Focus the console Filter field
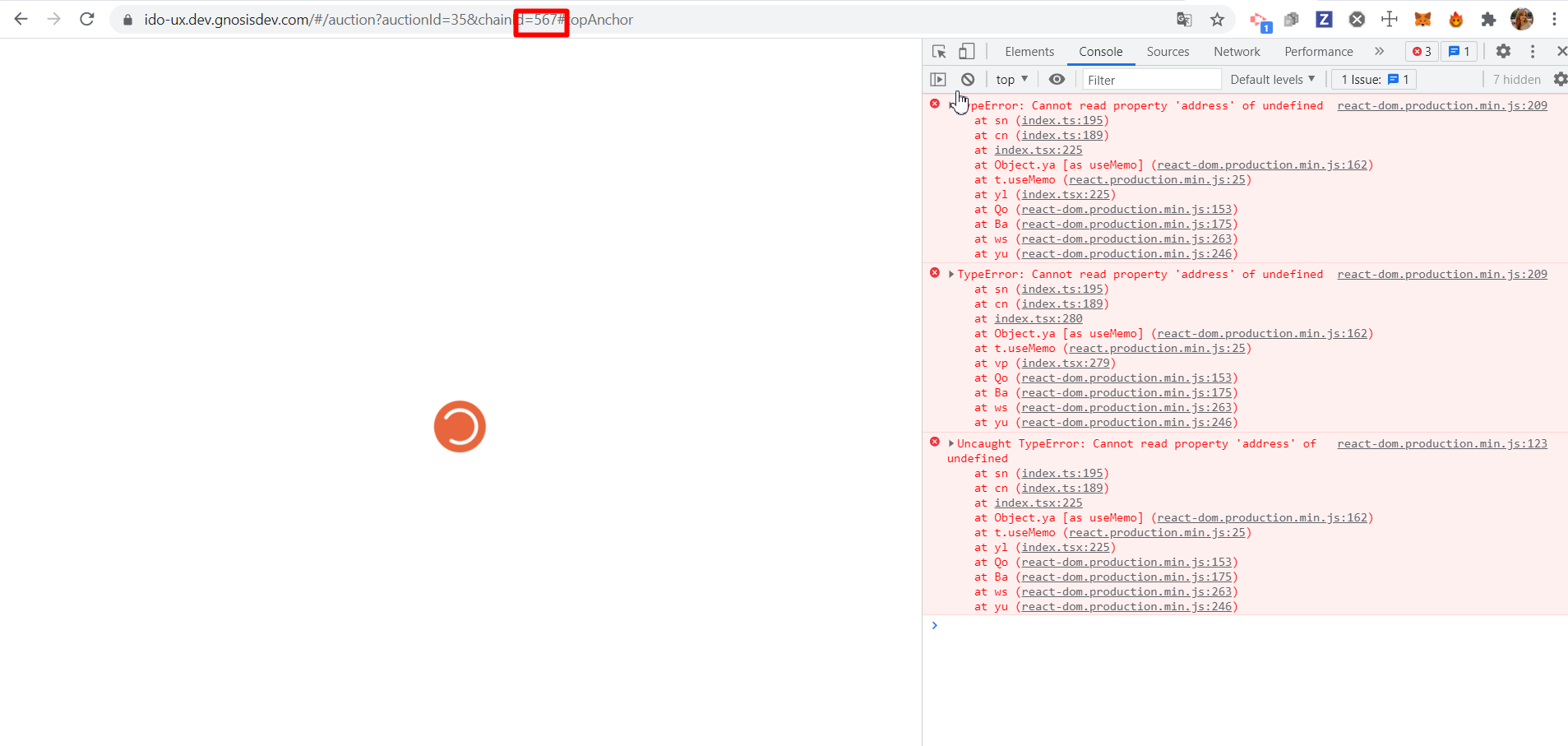 coord(1150,80)
